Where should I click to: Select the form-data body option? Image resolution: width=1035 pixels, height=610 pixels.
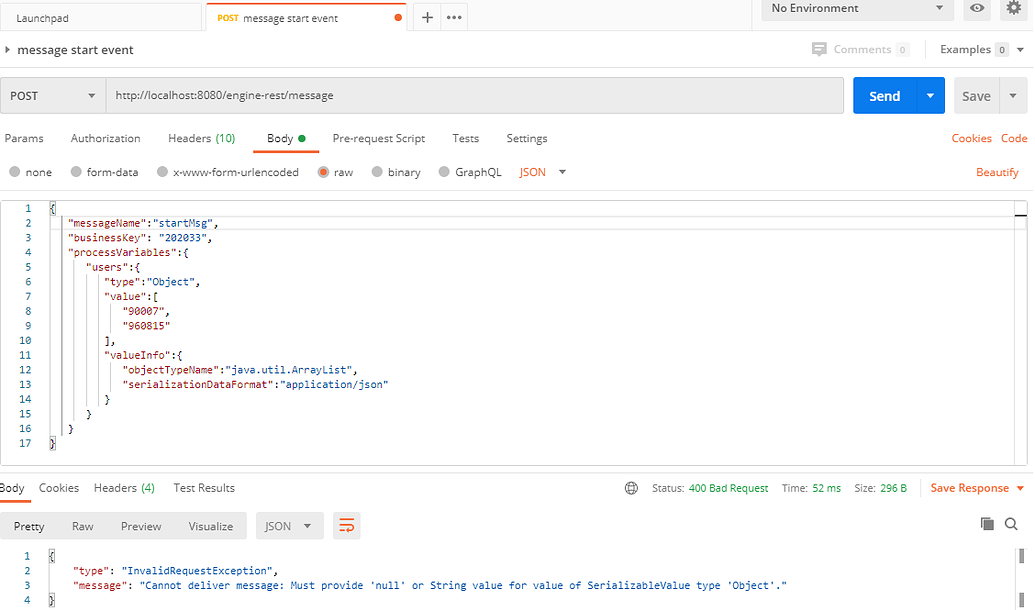click(x=104, y=172)
